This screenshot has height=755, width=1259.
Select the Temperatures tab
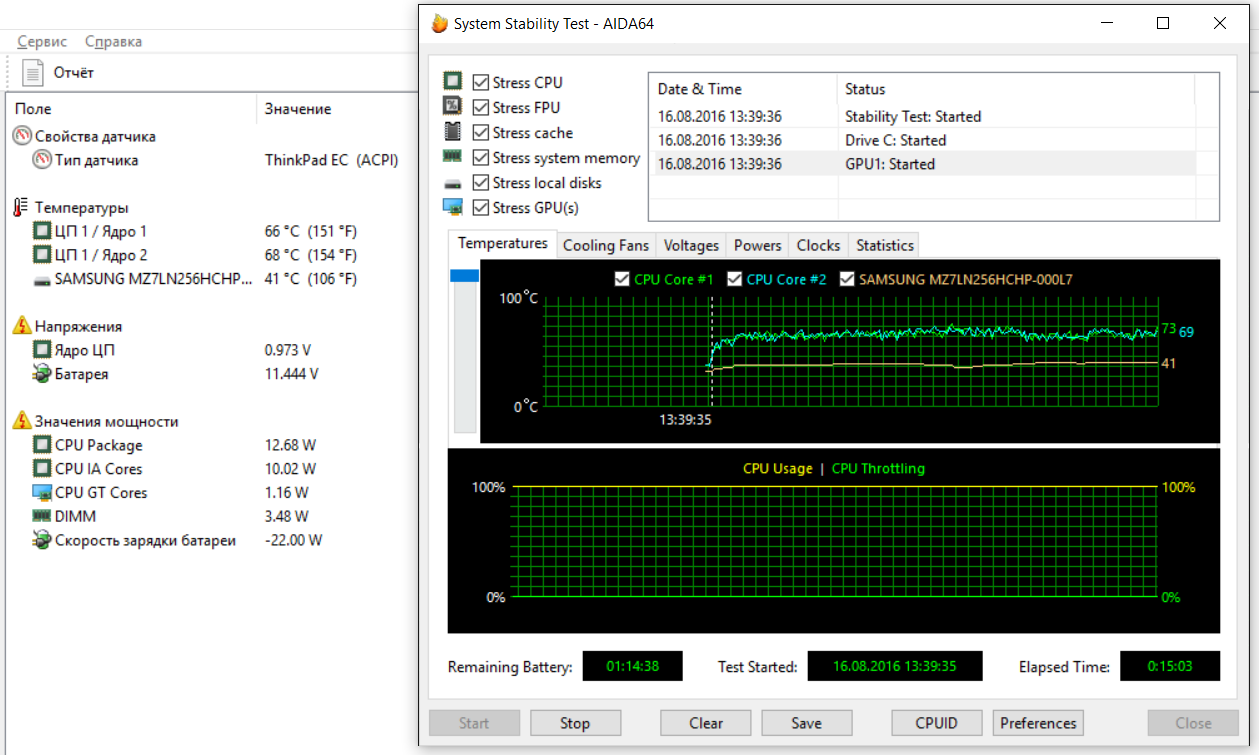[x=503, y=243]
